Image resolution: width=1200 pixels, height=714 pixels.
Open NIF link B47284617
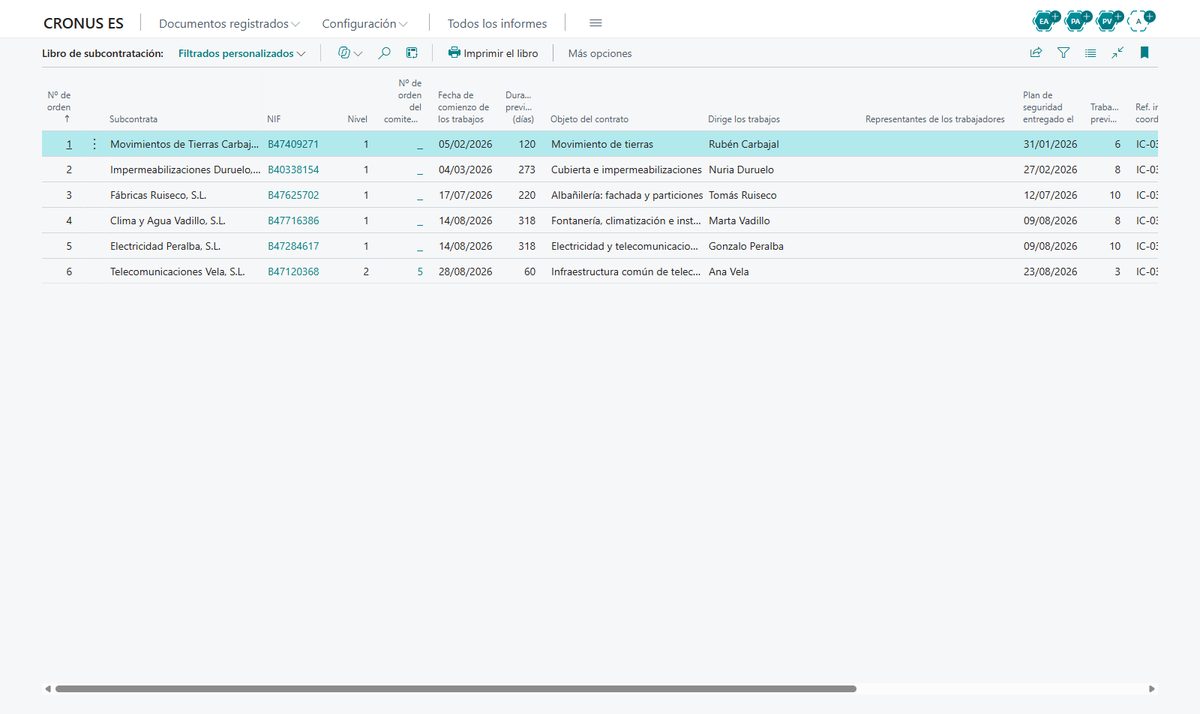point(293,246)
